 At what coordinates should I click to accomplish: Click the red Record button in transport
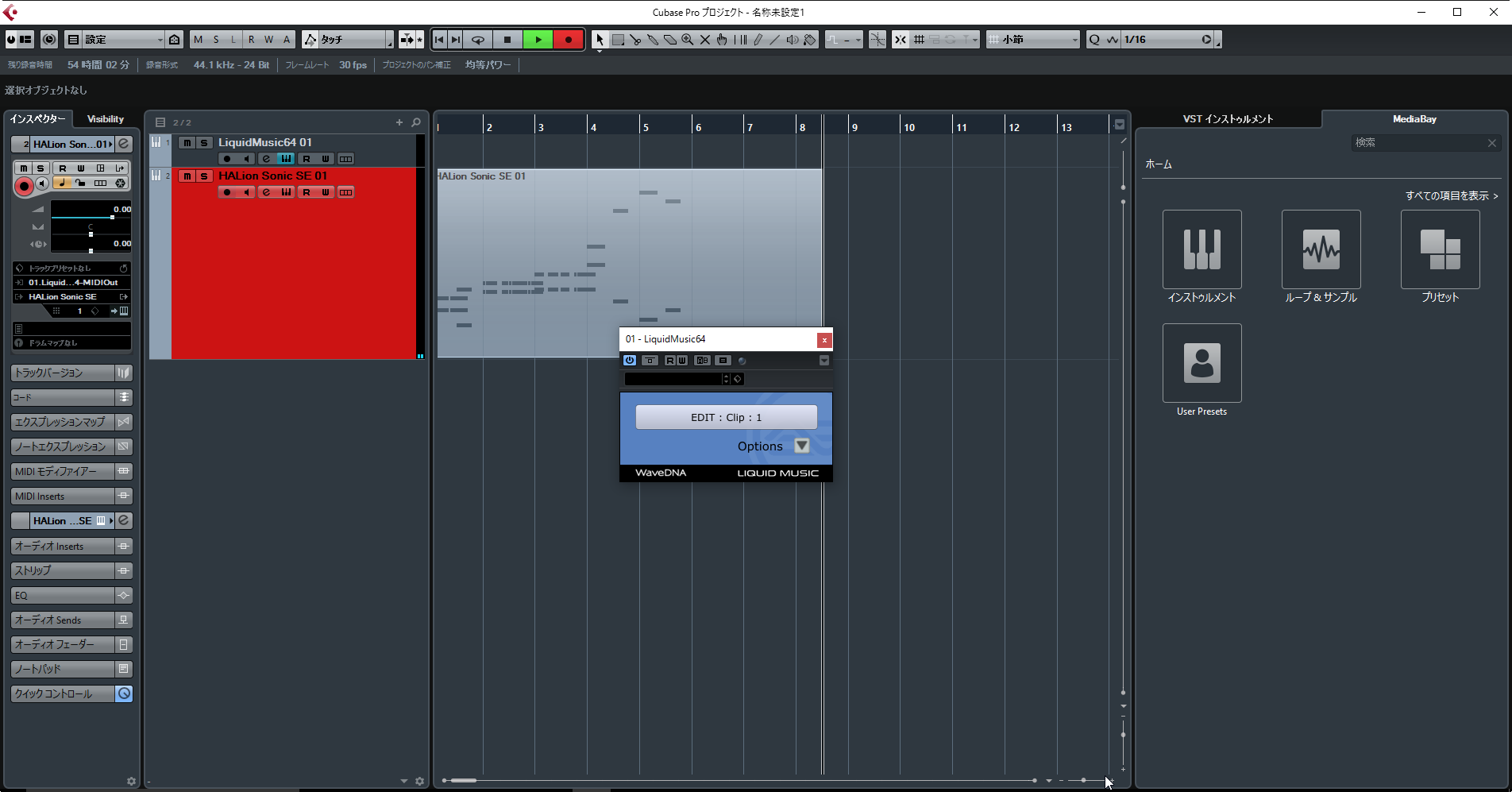[x=569, y=40]
